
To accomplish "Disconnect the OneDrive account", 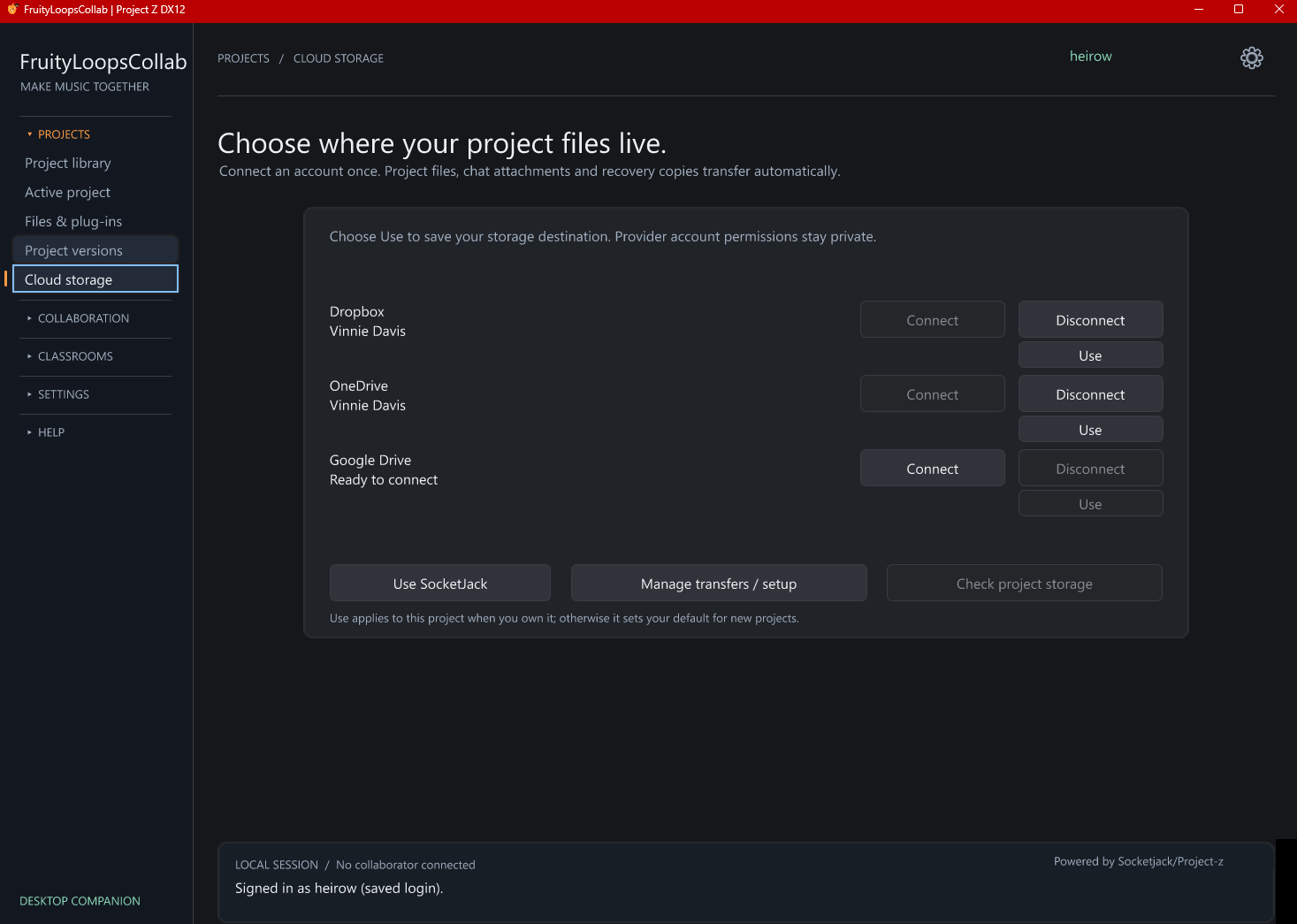I will (x=1090, y=394).
